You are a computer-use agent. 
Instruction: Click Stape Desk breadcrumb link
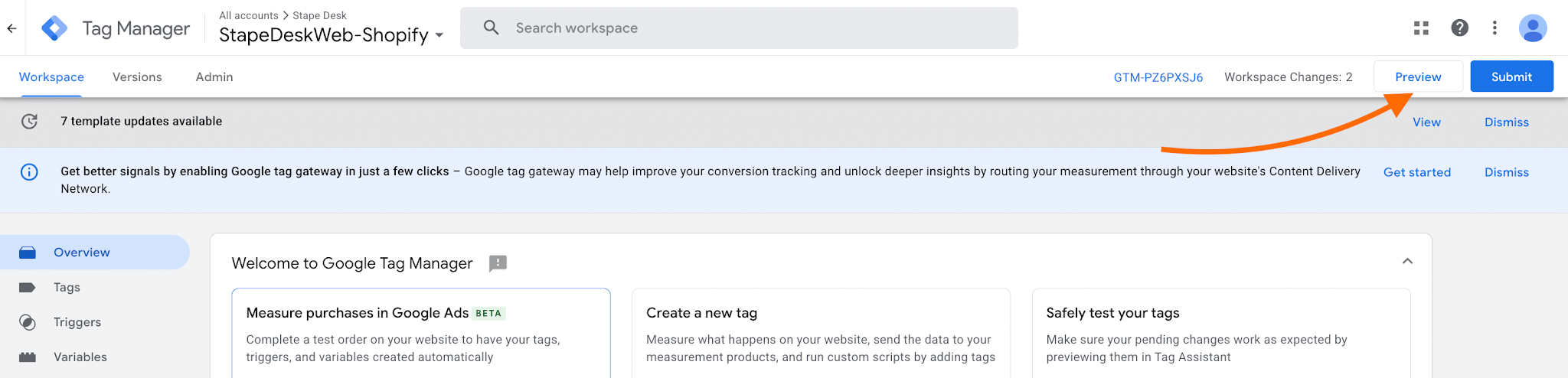319,15
